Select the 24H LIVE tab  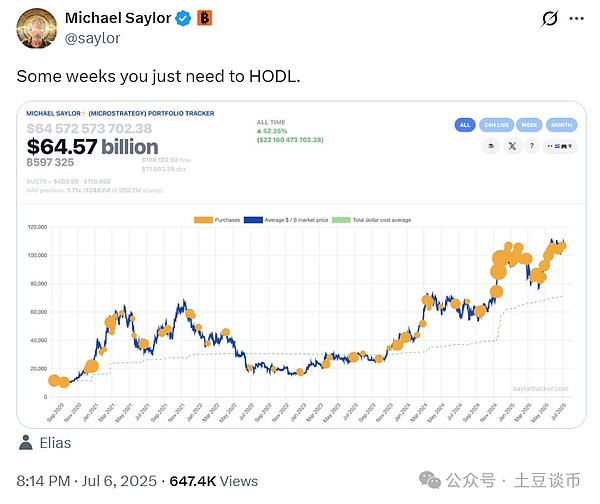coord(495,125)
